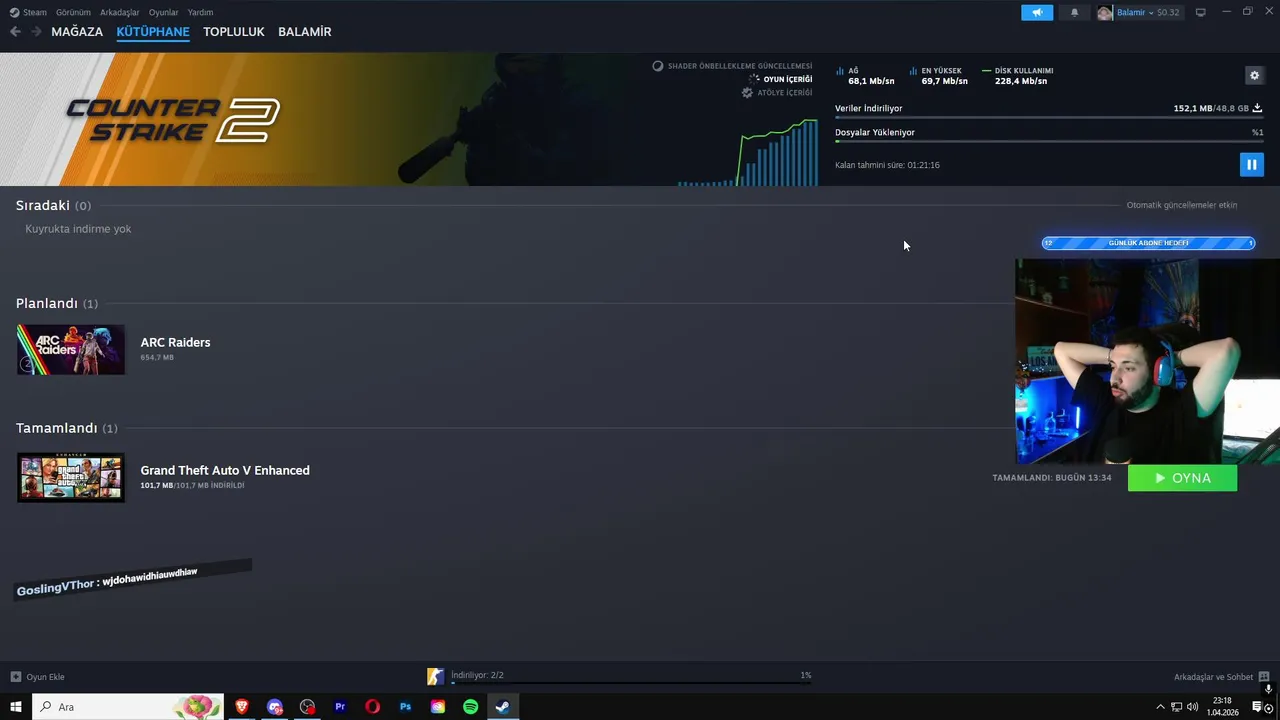The width and height of the screenshot is (1280, 720).
Task: Open the MAĞAZA tab
Action: 77,32
